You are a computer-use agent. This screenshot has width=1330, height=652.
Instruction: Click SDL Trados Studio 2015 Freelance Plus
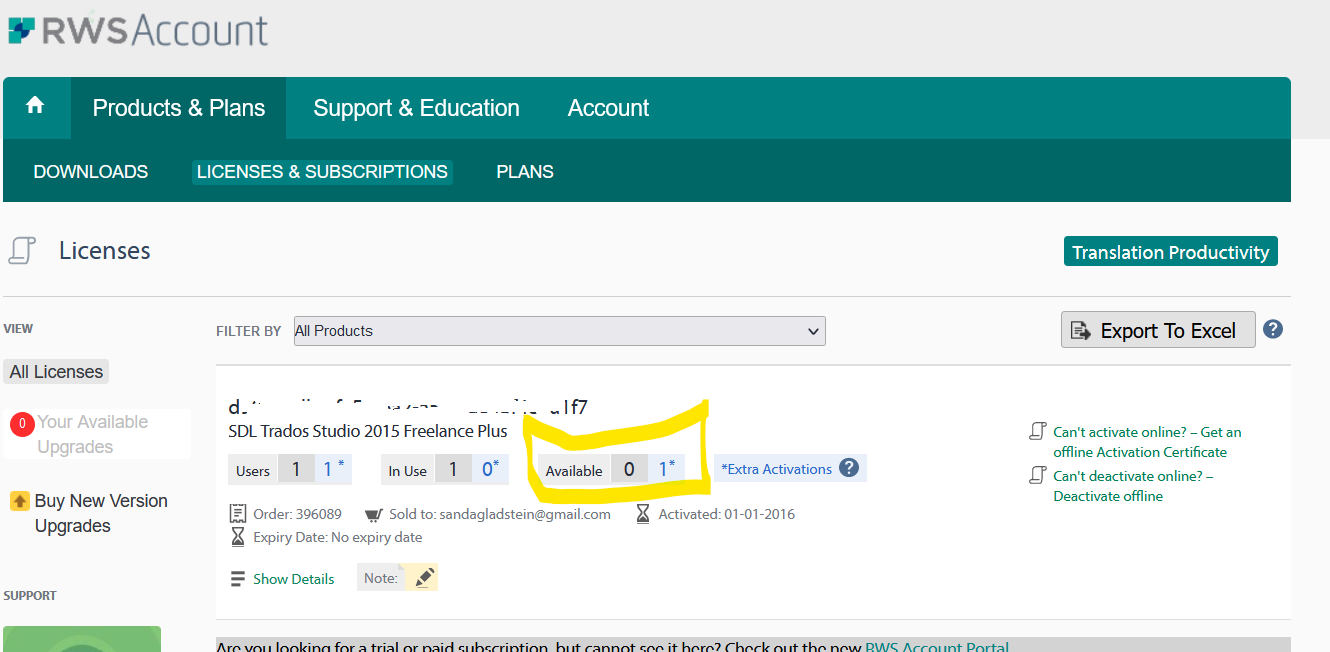point(368,431)
